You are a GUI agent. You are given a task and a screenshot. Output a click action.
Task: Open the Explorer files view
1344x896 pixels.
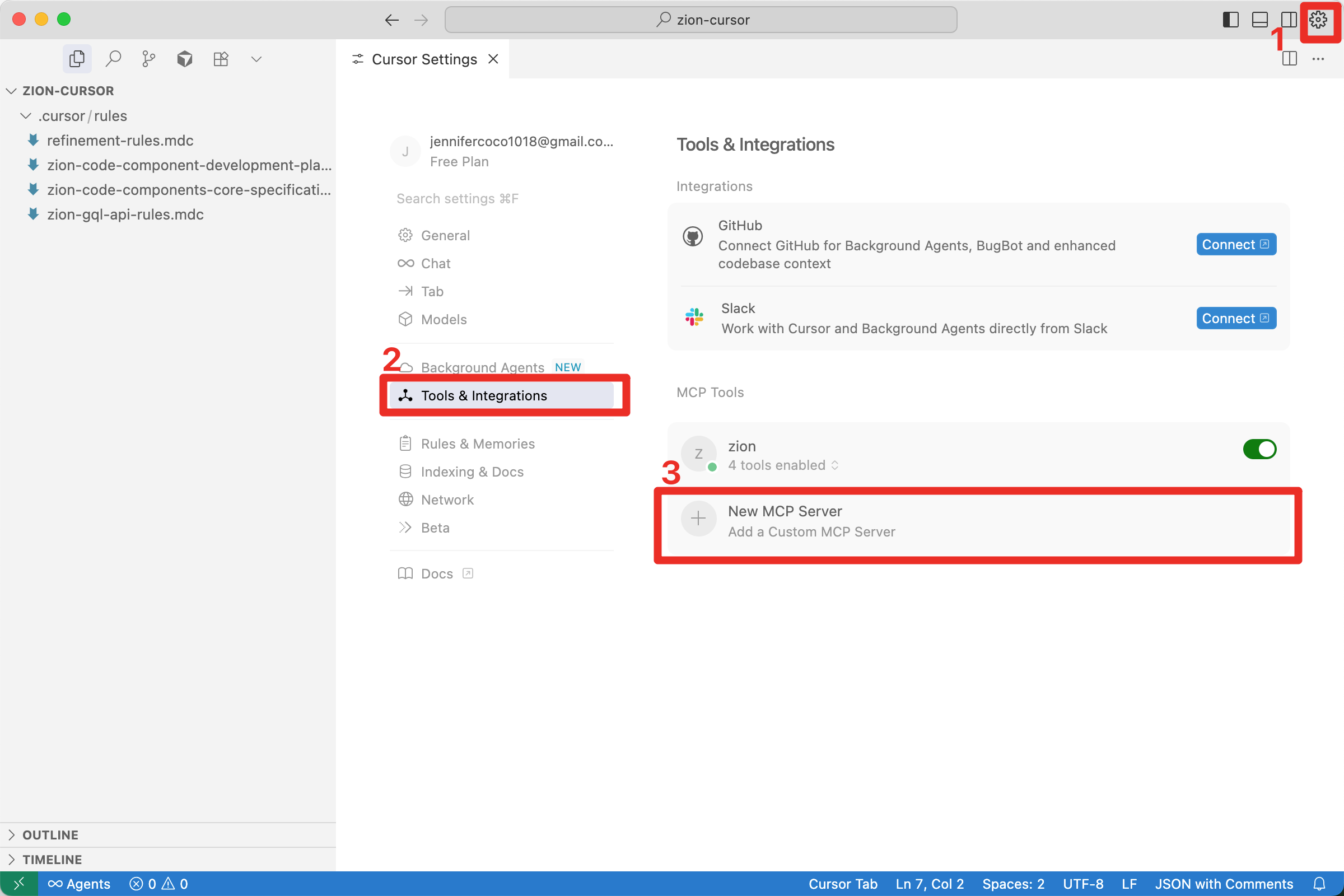pyautogui.click(x=77, y=59)
